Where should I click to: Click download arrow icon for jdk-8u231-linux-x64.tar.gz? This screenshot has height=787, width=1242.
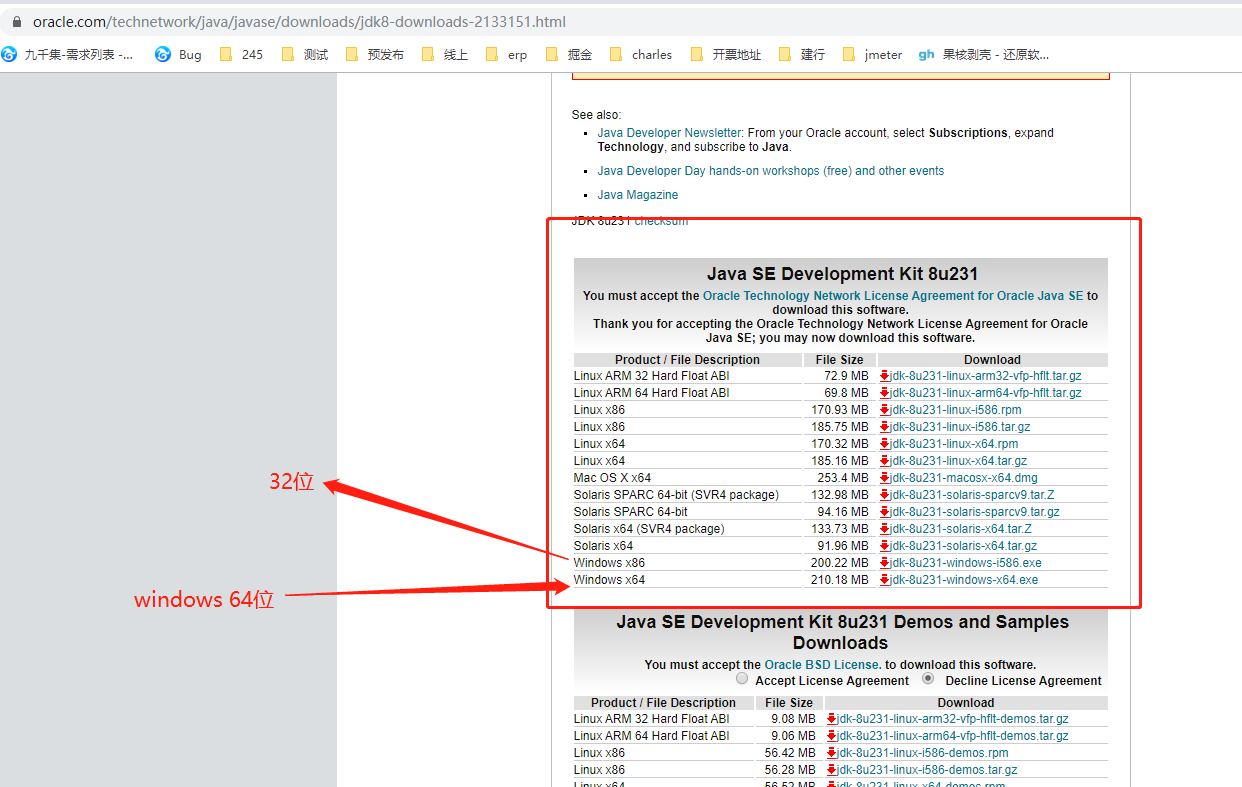pyautogui.click(x=885, y=461)
